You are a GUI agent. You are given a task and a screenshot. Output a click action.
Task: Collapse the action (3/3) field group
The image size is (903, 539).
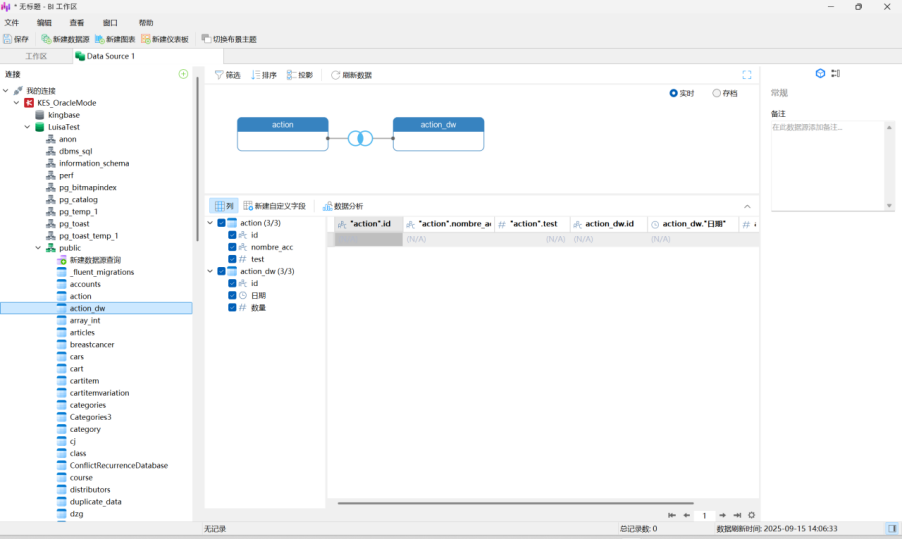pyautogui.click(x=210, y=223)
